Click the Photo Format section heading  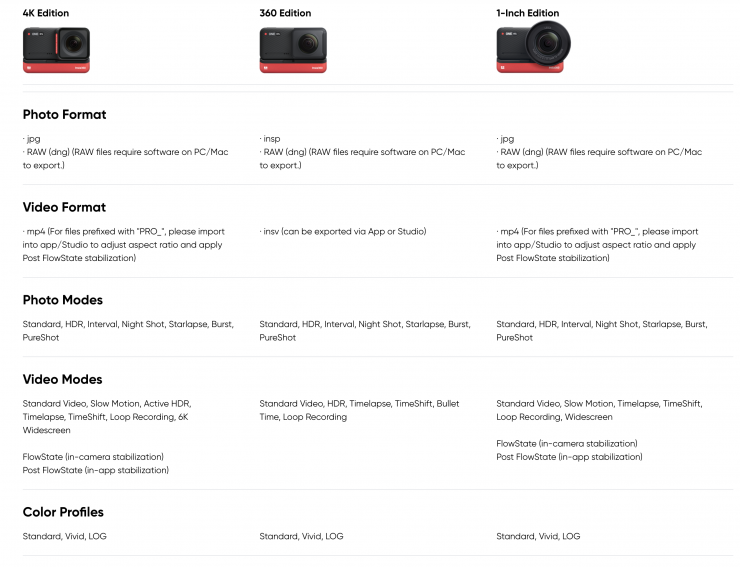(64, 115)
